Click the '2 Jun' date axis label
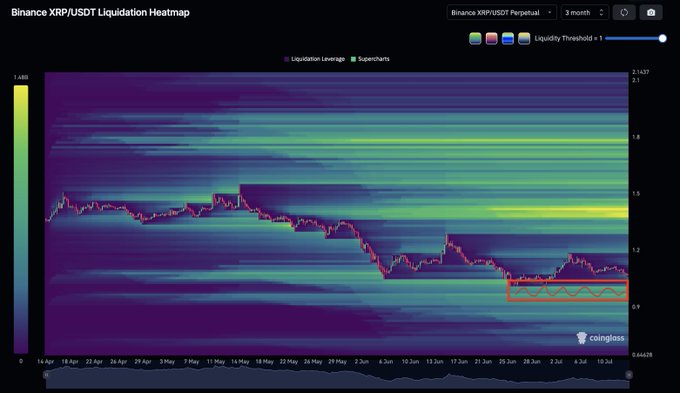The width and height of the screenshot is (680, 393). (362, 361)
